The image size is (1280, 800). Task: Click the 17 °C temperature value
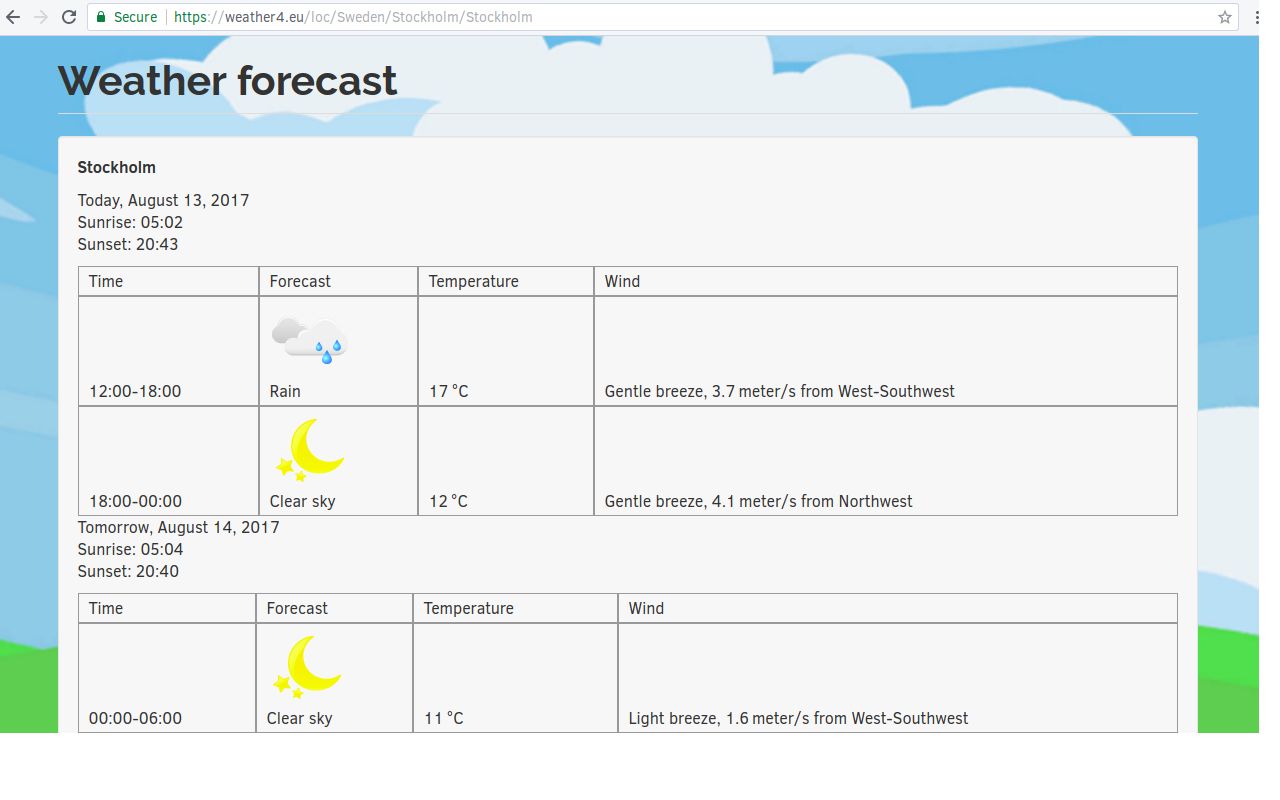(447, 391)
